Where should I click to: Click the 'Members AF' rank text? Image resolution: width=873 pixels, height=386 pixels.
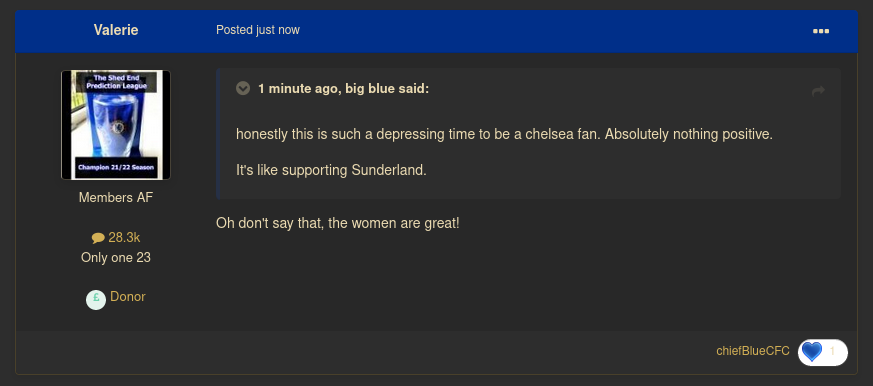(x=116, y=198)
